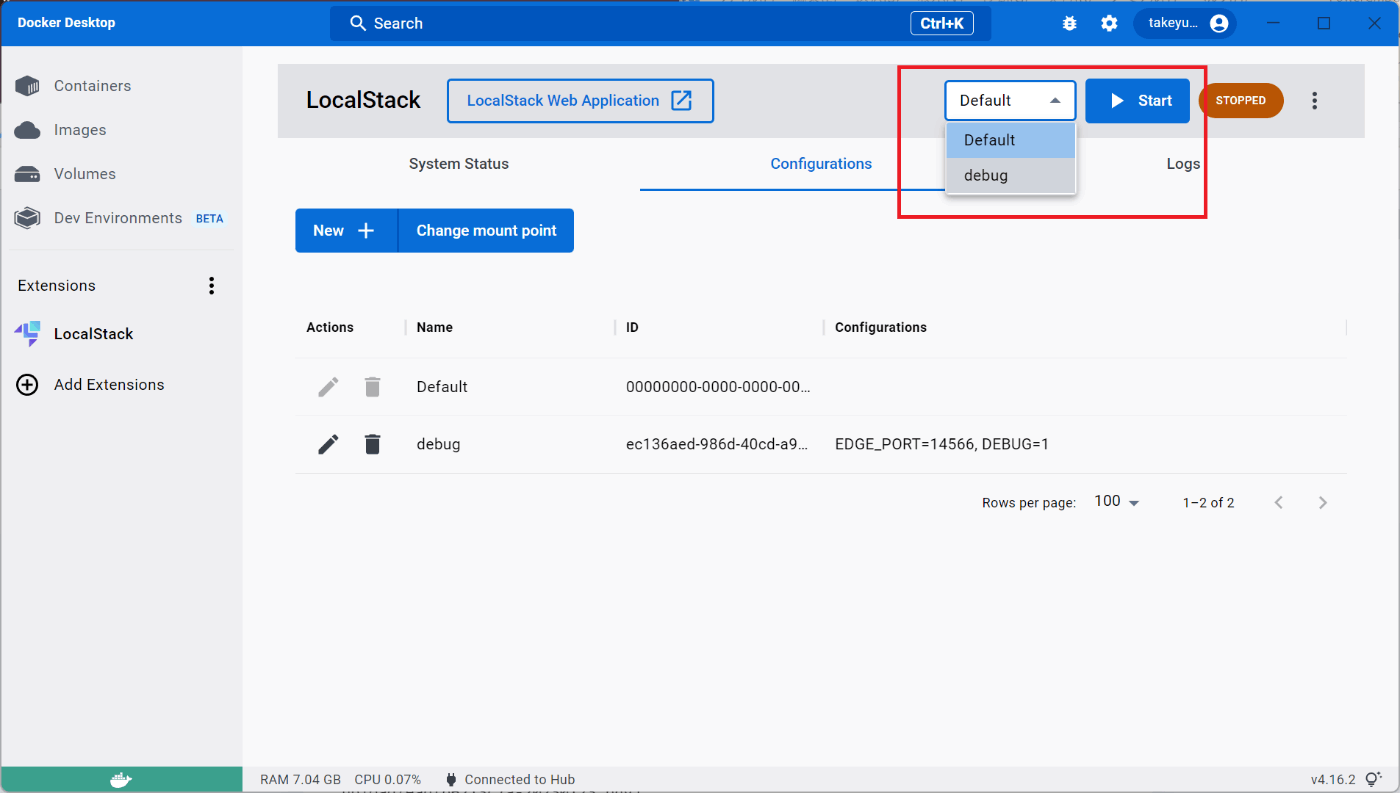Click the Ctrl+K shortcut badge
Screen dimensions: 1400x793
coord(942,23)
